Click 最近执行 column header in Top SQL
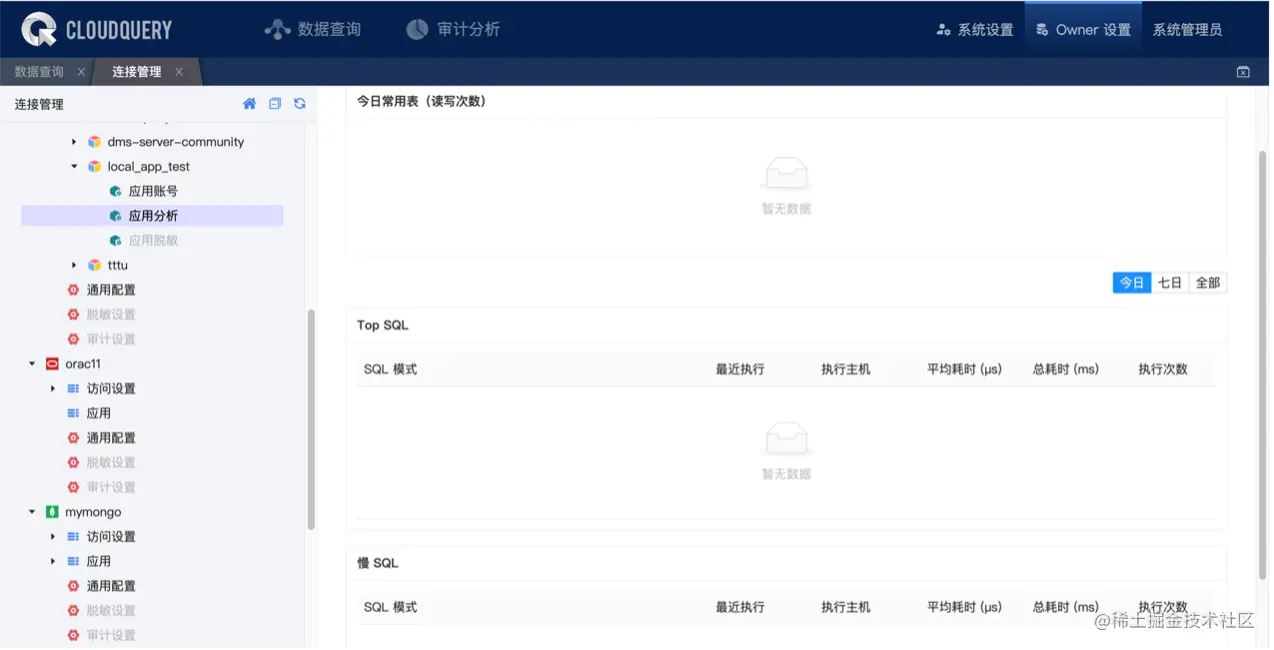Image resolution: width=1274 pixels, height=650 pixels. (740, 369)
